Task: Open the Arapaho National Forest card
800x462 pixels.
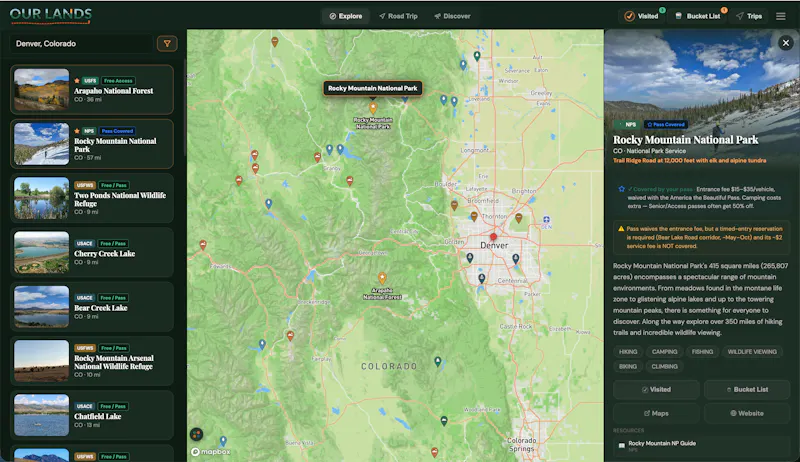Action: point(92,90)
